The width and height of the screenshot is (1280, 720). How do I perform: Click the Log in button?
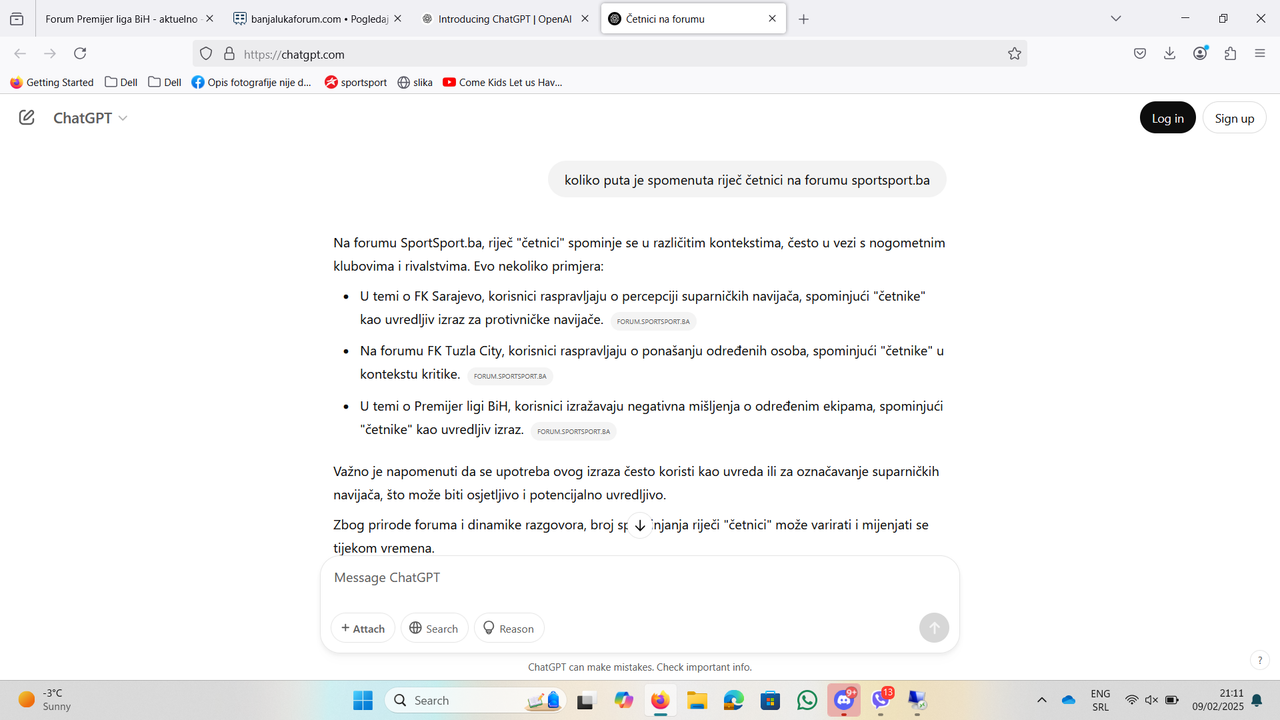1167,117
